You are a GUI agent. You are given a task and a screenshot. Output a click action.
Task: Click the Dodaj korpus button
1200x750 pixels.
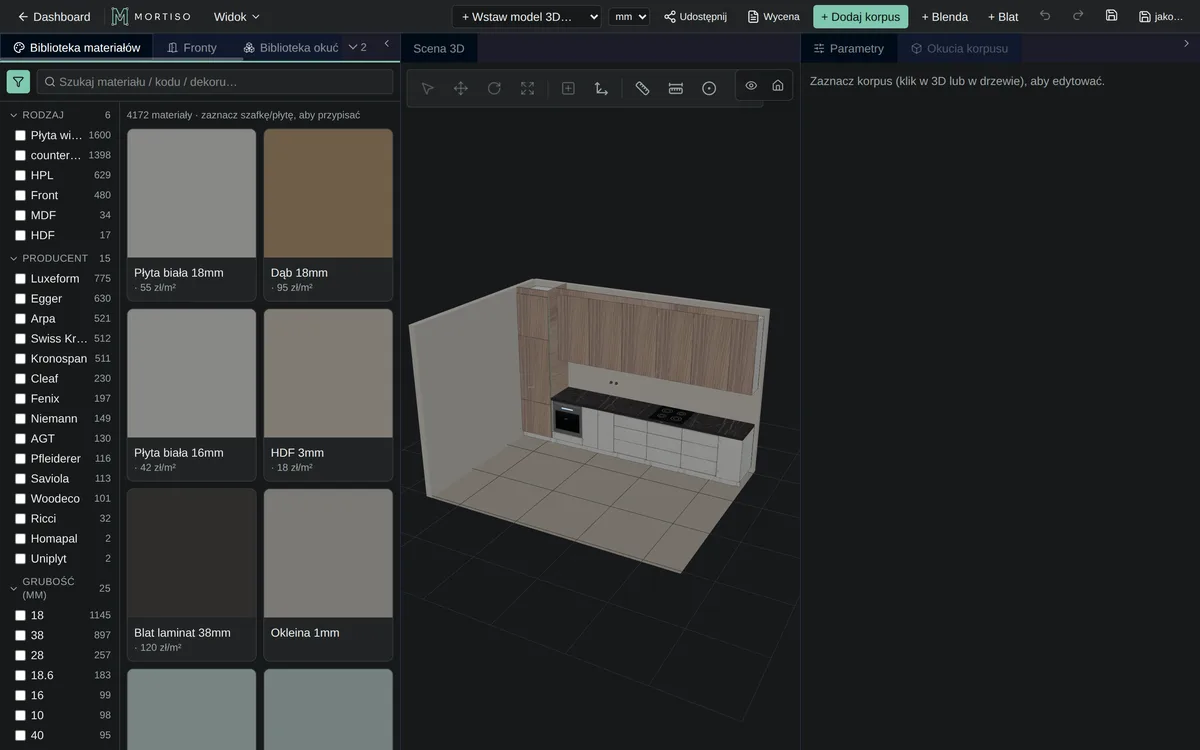click(x=860, y=16)
